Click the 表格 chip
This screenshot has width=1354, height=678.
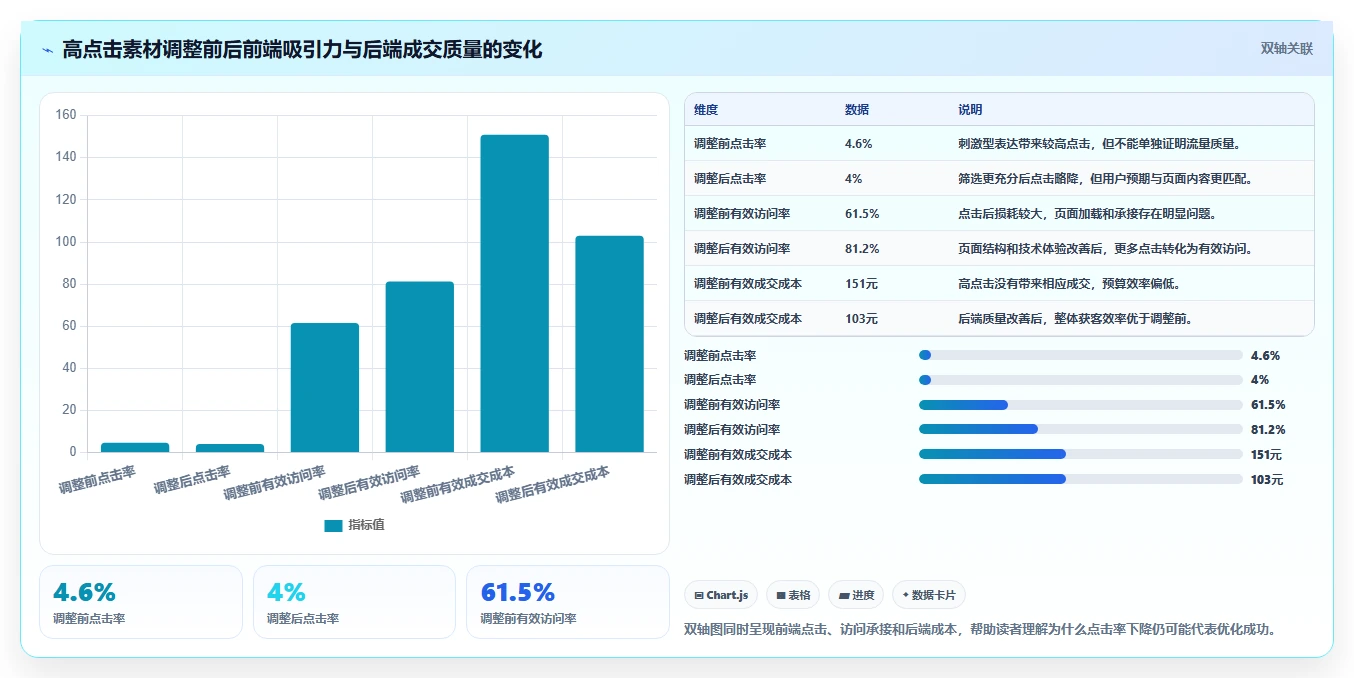[793, 595]
